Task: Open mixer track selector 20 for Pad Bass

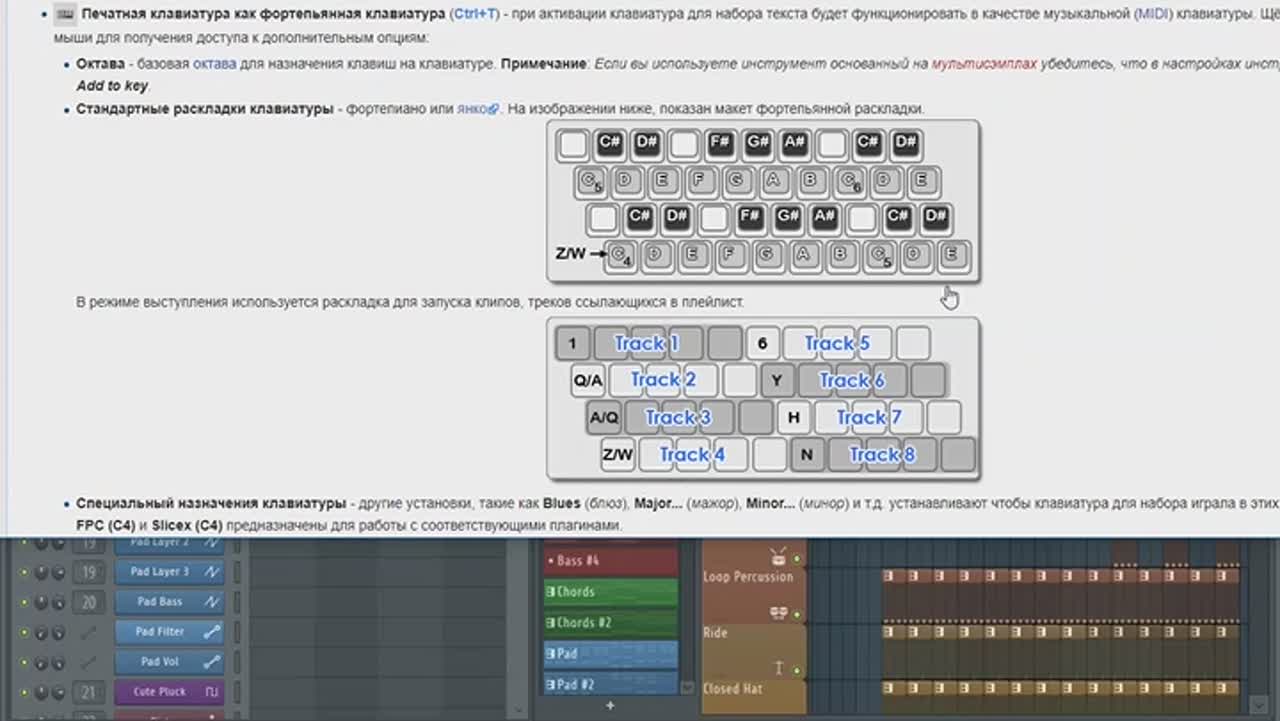Action: pos(89,602)
